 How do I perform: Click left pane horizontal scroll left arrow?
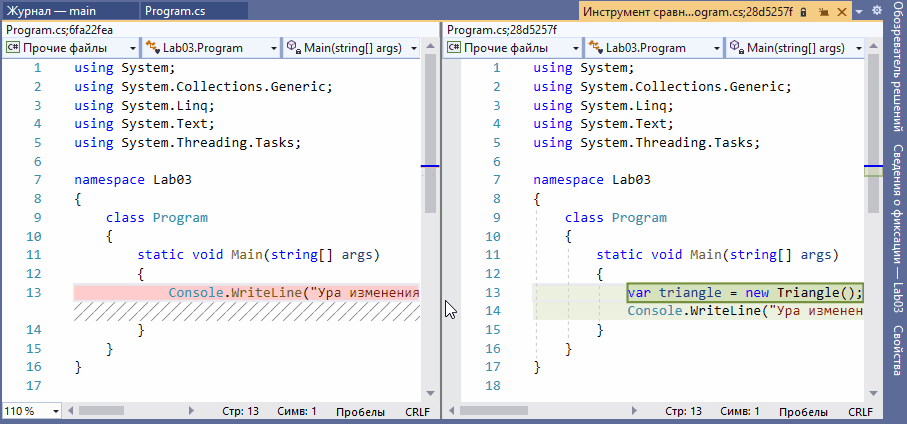click(x=71, y=411)
